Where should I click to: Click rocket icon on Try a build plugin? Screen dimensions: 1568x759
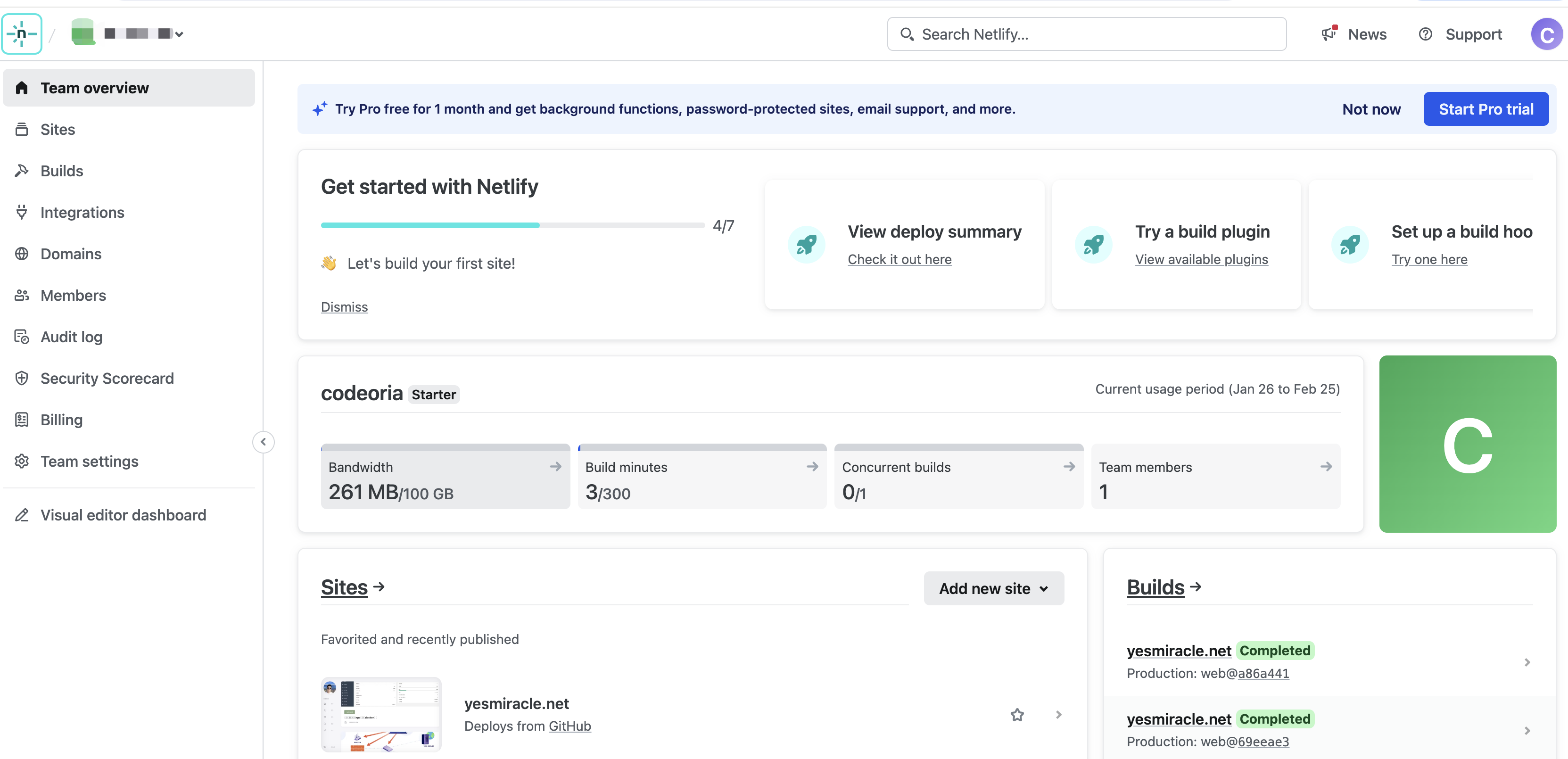(x=1093, y=245)
